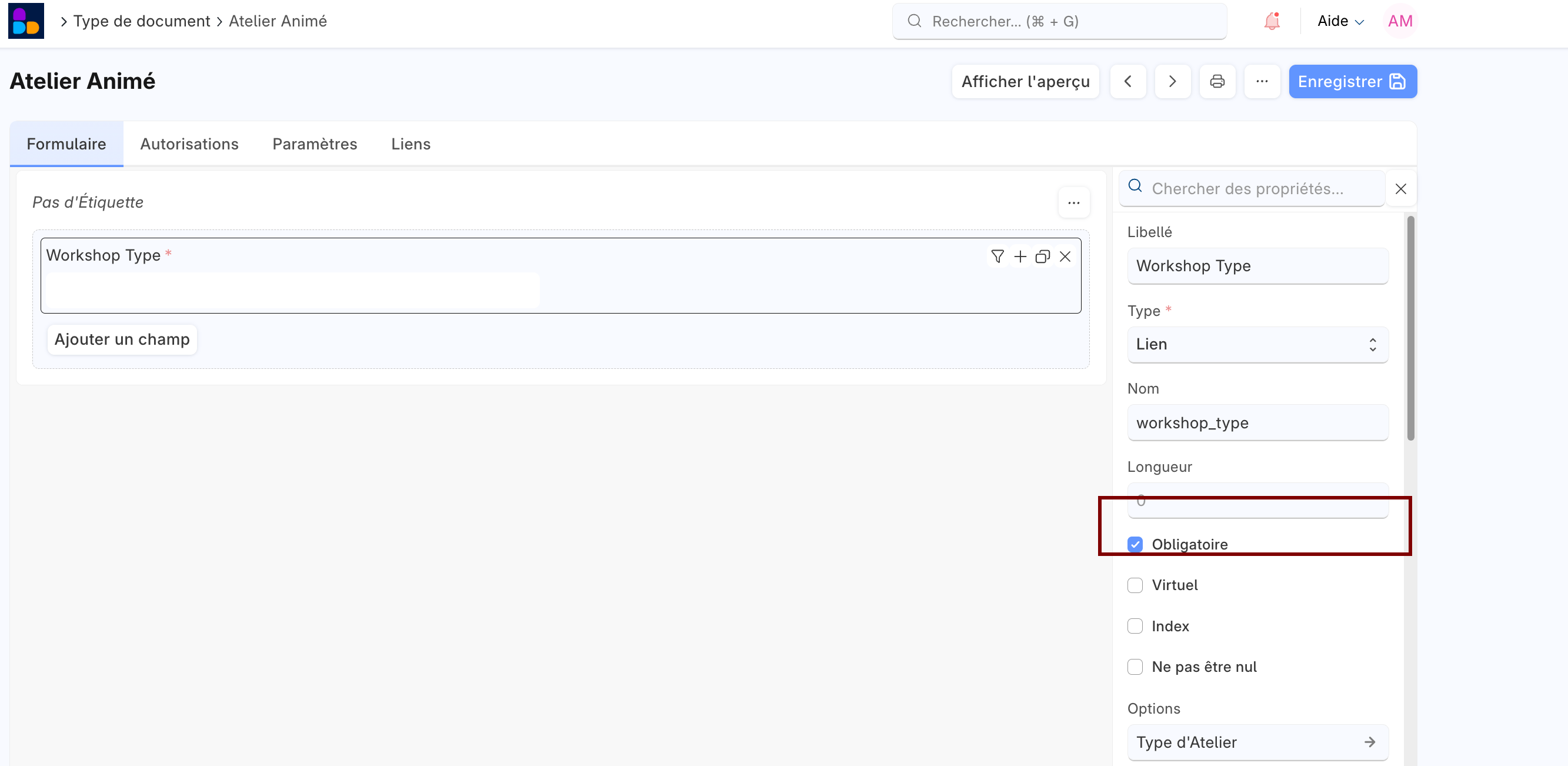Switch to the Formulaire tab
Image resolution: width=1568 pixels, height=766 pixels.
click(x=66, y=144)
